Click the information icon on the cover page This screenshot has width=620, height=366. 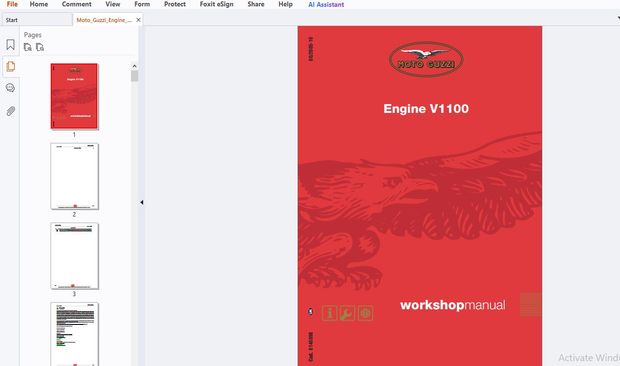329,313
